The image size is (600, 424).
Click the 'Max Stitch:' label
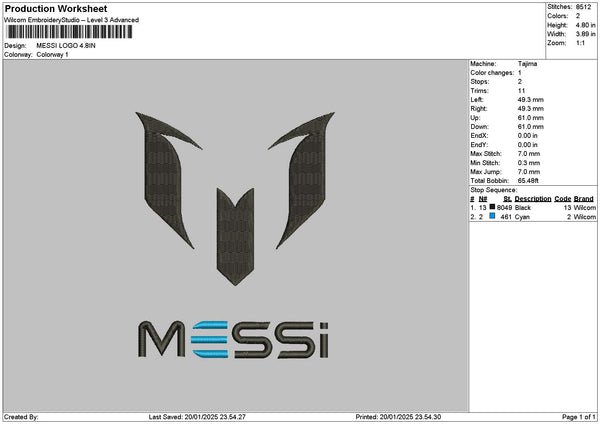(x=486, y=154)
